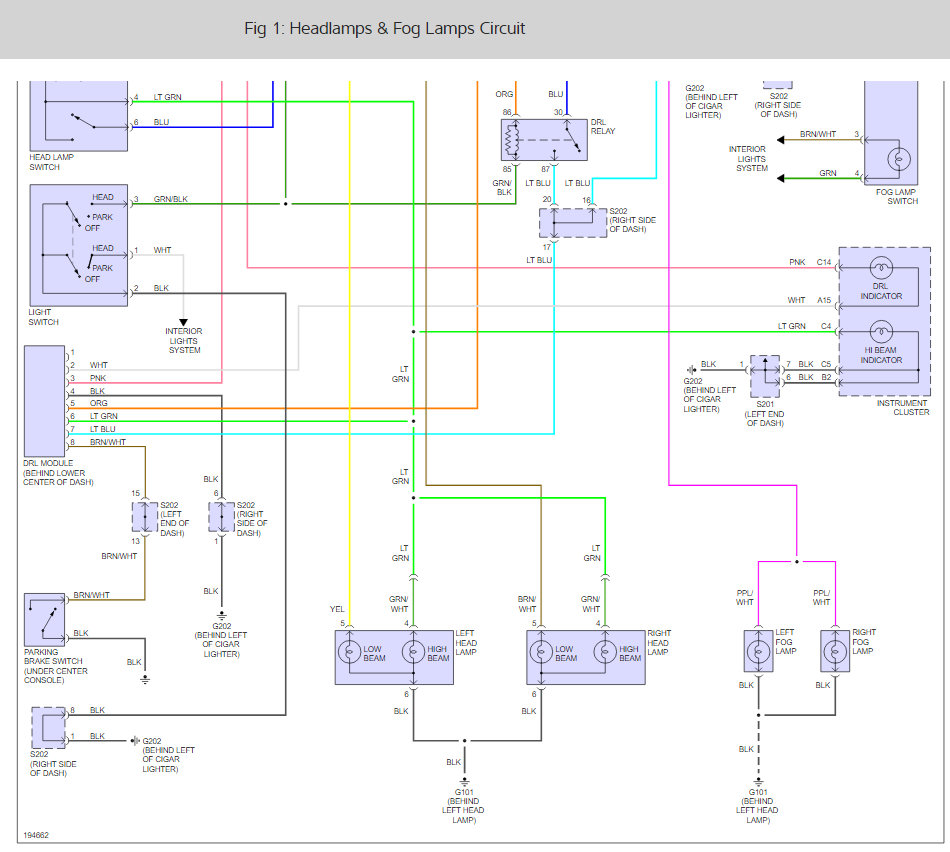Select the left fog lamp bulb symbol
The image size is (950, 852).
click(x=759, y=651)
